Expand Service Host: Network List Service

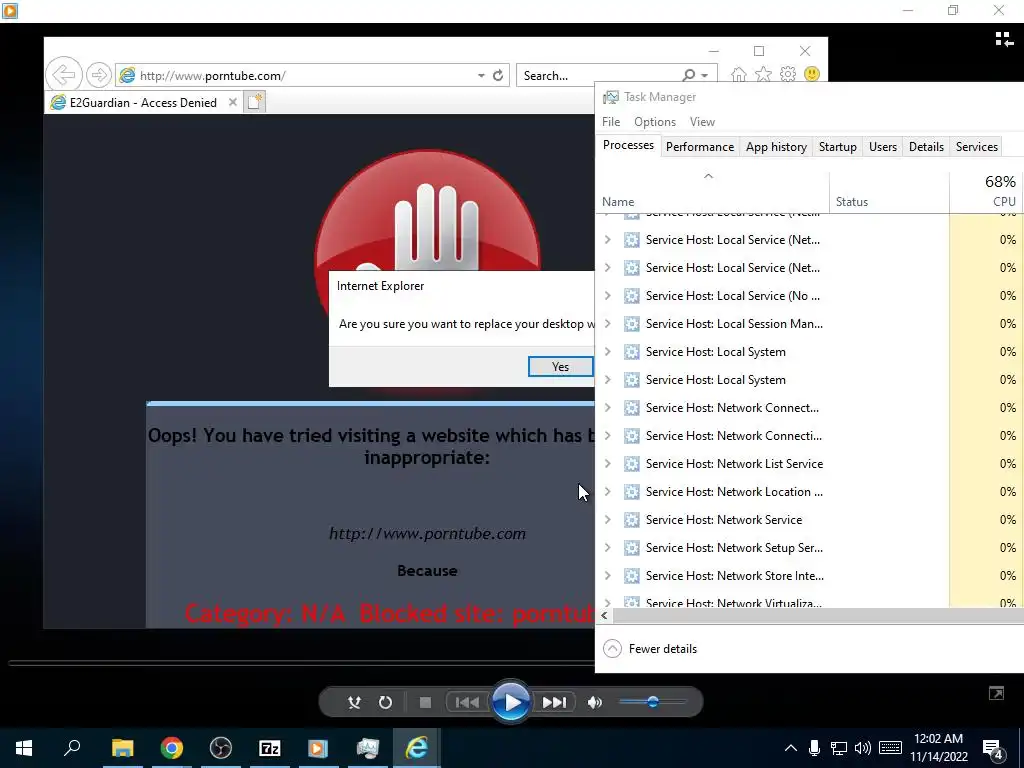coord(607,464)
